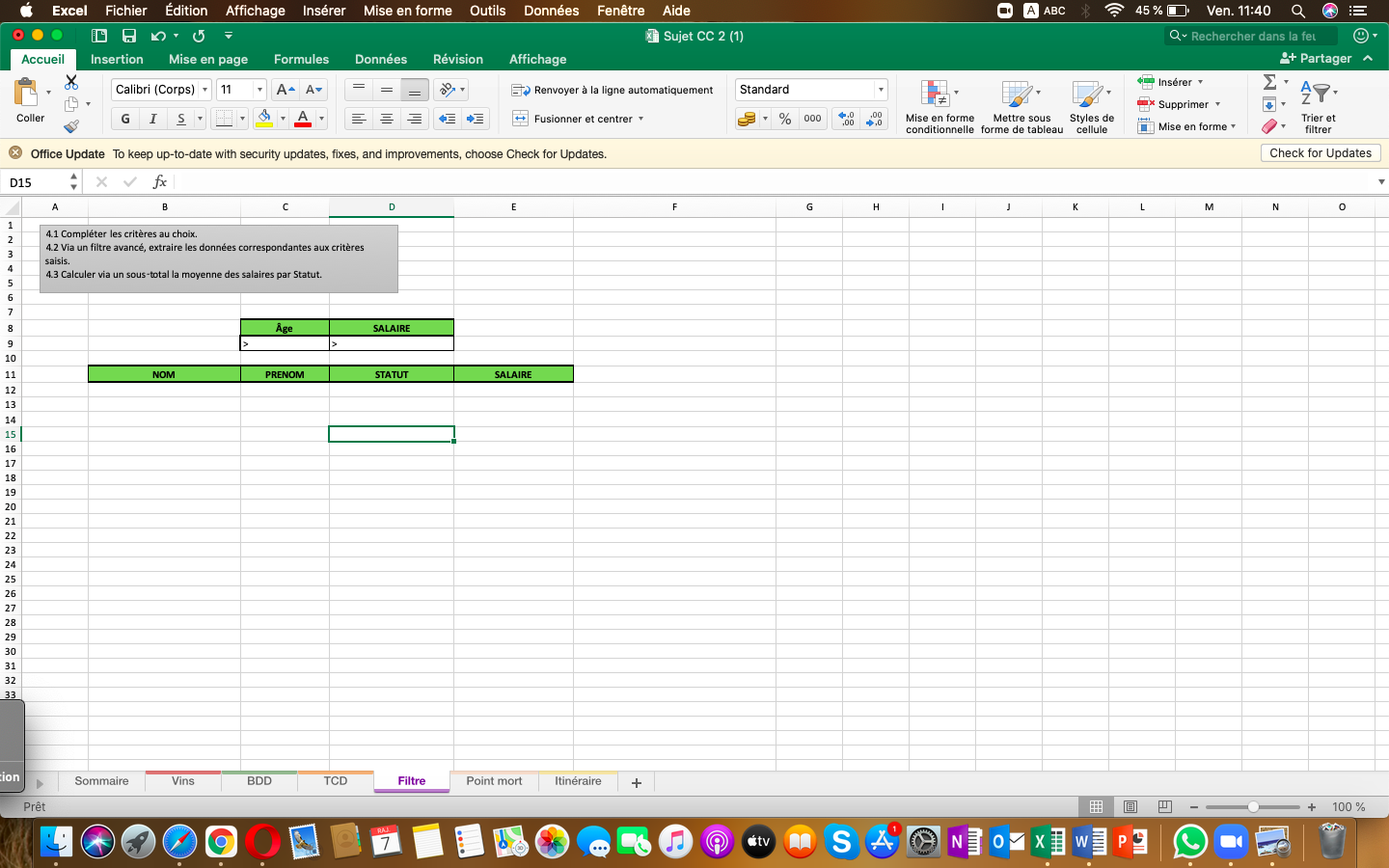Click the text orientation icon

[x=447, y=90]
